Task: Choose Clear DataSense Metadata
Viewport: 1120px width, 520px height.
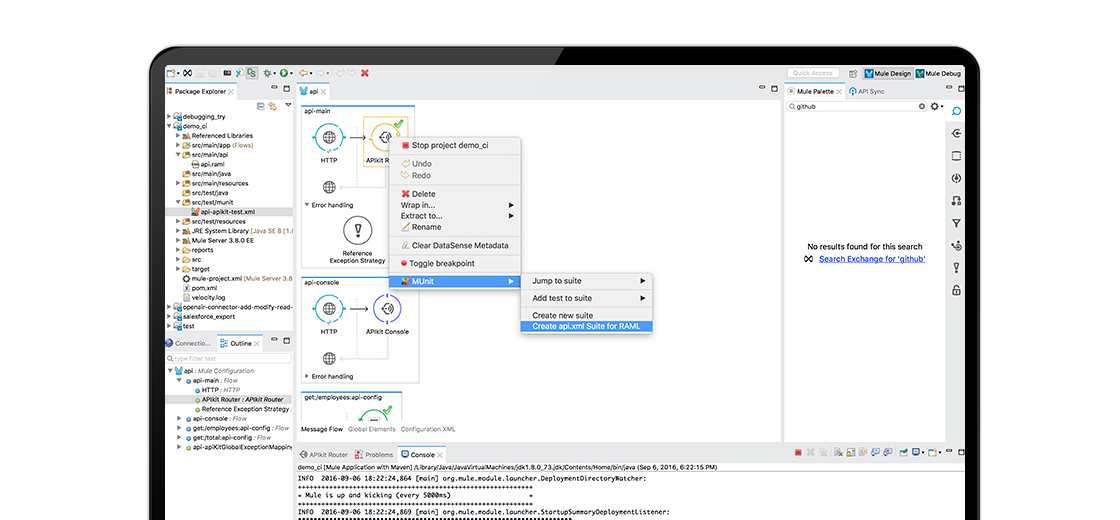Action: (x=455, y=245)
